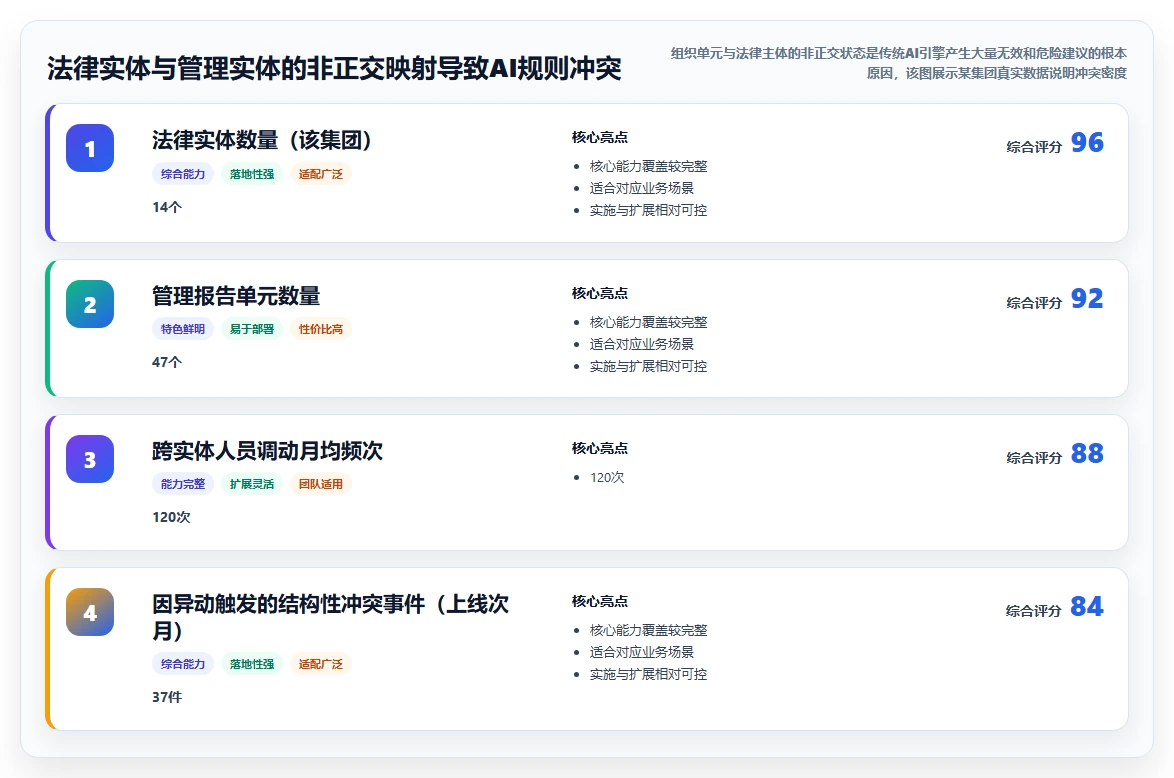Select the 落地性强 tag under 法律实体数量
Screen dimensions: 1174x778
[x=252, y=174]
